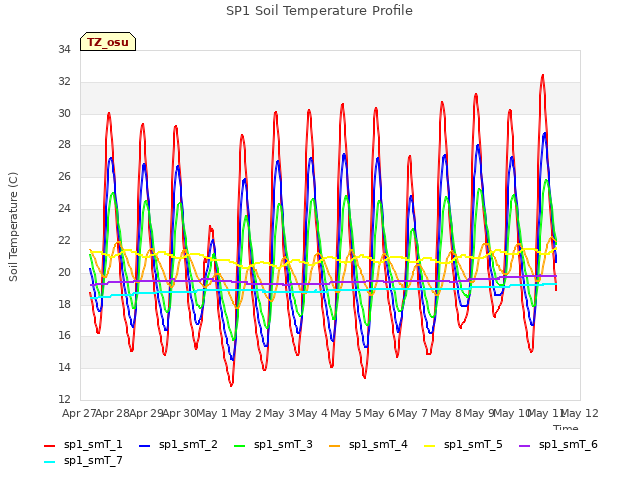Toggle sp1_smT_7 legend entry
The width and height of the screenshot is (640, 480).
pos(83,460)
